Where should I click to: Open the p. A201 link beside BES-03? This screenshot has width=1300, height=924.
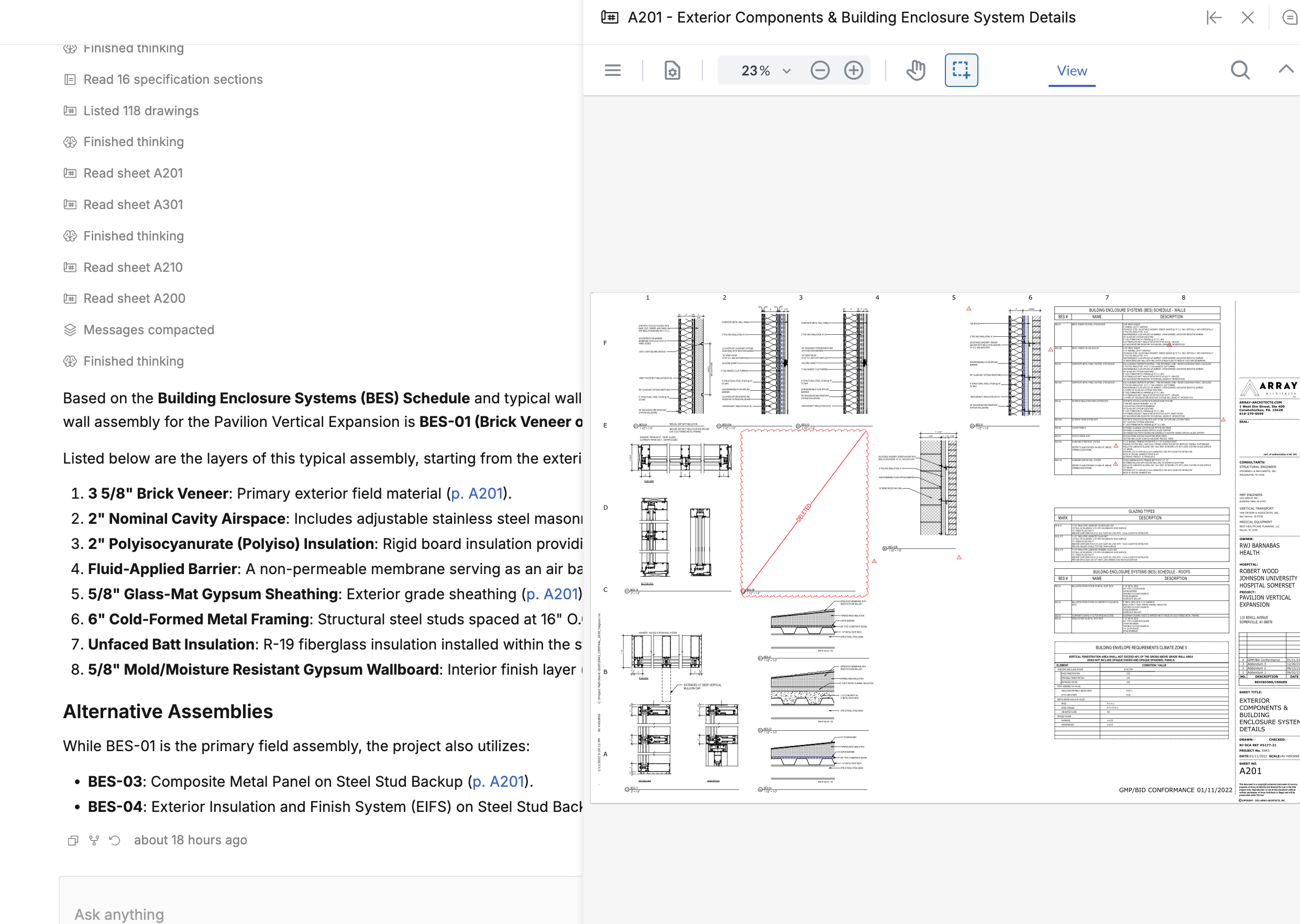[499, 781]
